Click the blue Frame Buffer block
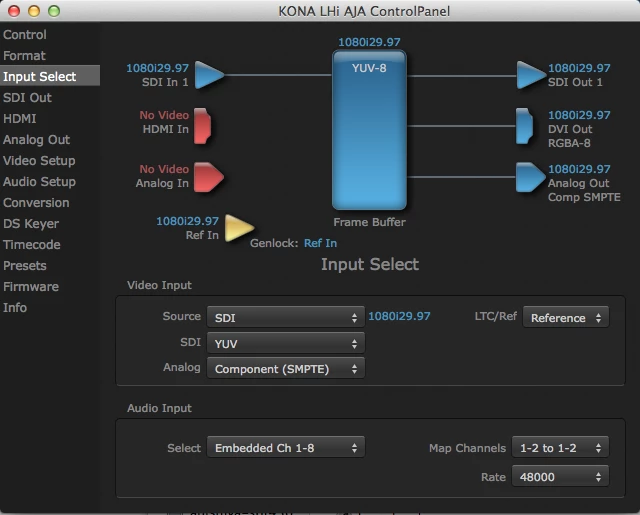Image resolution: width=640 pixels, height=515 pixels. click(369, 130)
